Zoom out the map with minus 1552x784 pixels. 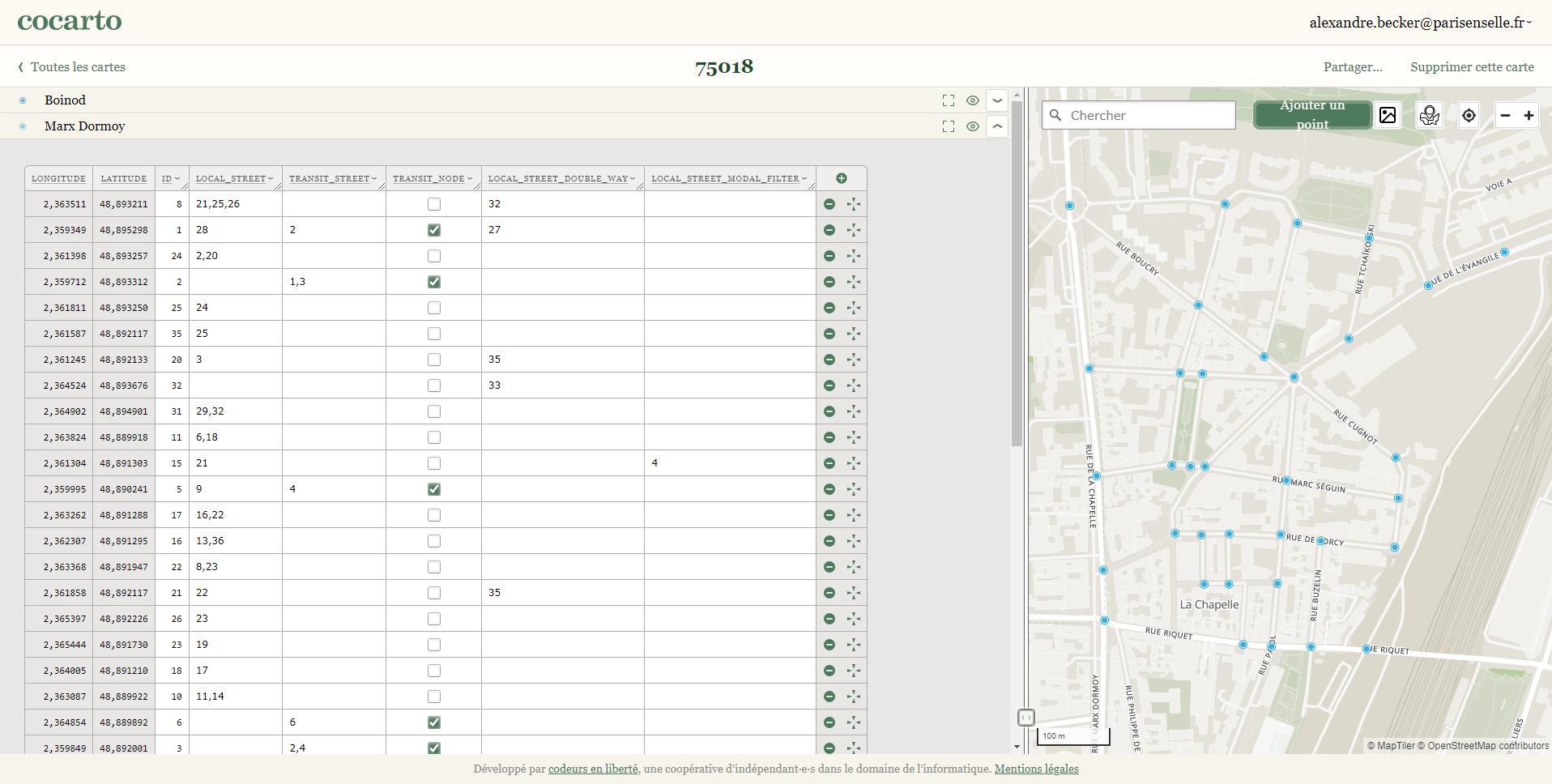1505,115
